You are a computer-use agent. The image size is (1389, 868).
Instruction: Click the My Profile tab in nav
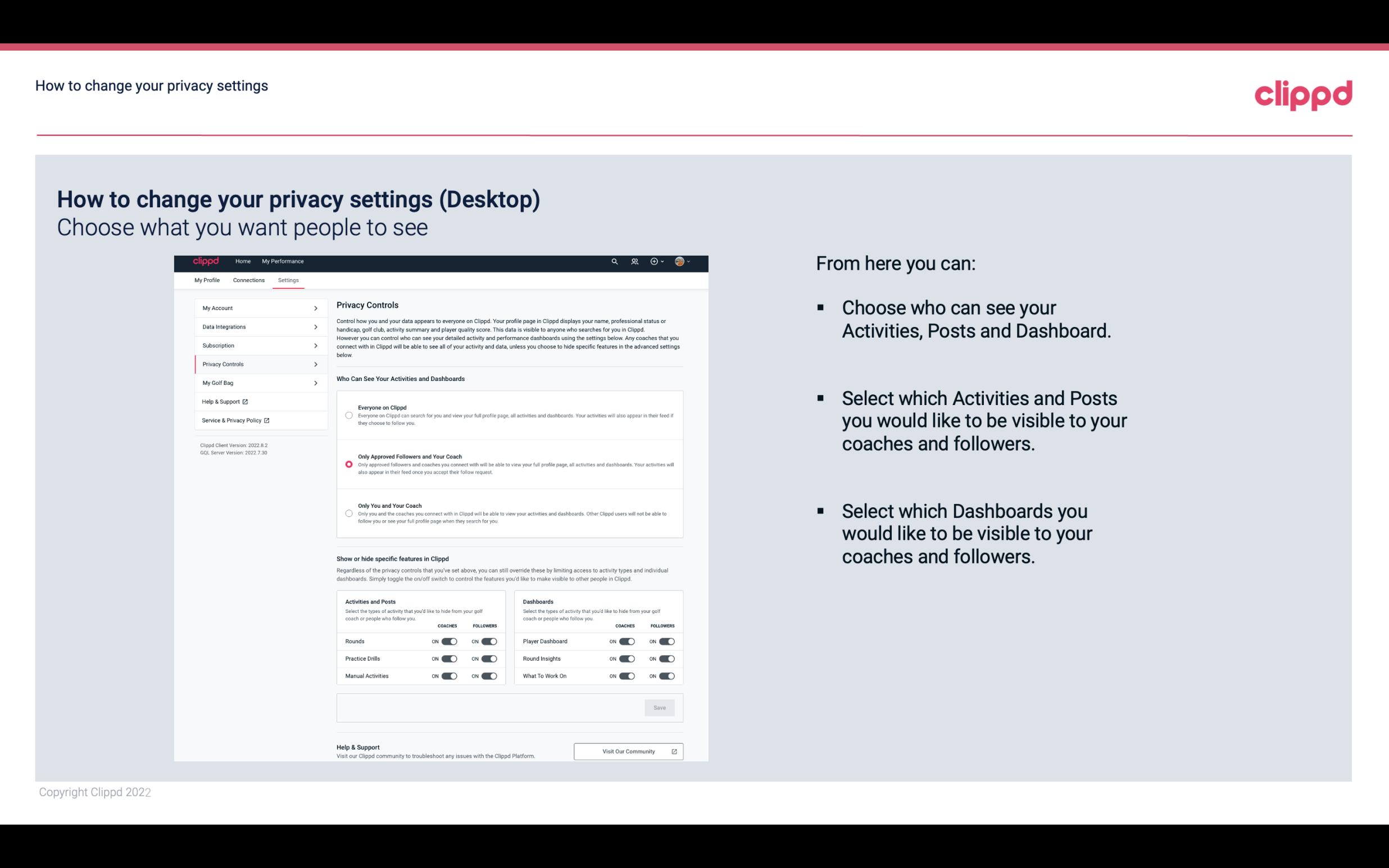click(x=207, y=280)
